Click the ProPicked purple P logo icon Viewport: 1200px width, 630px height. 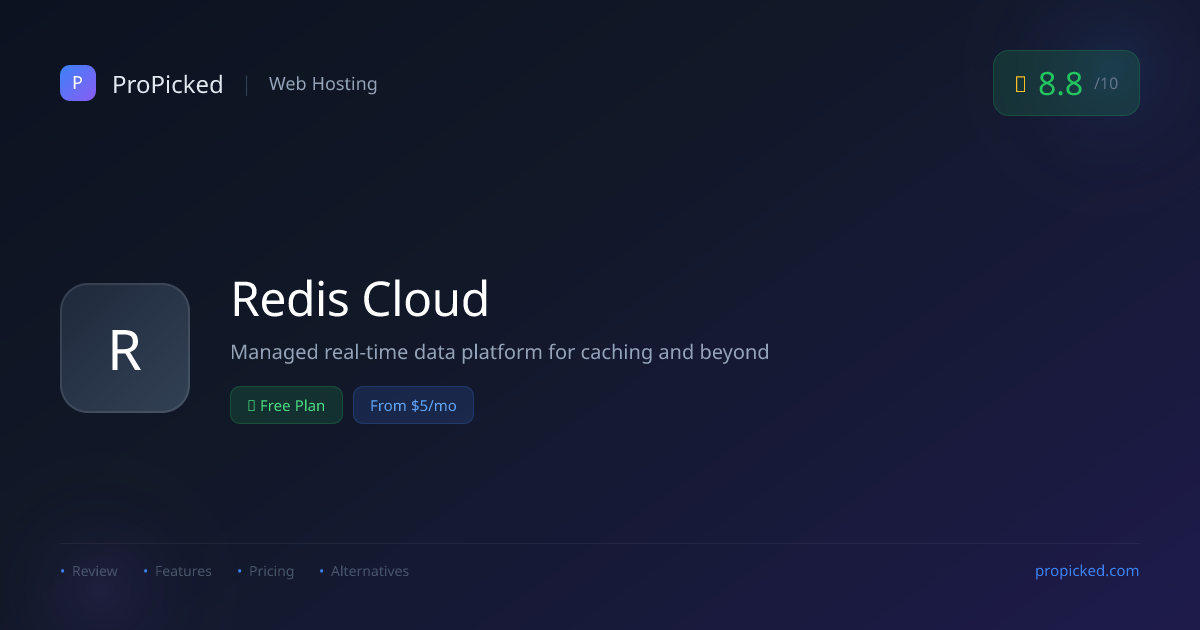(x=78, y=83)
